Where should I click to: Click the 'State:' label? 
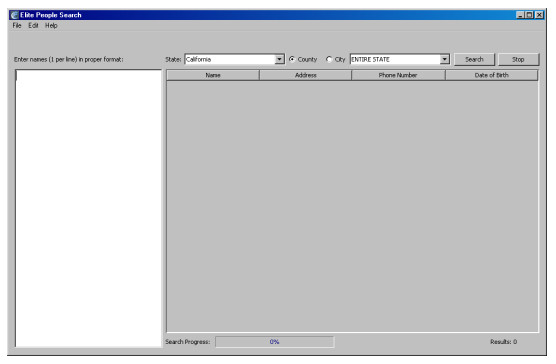[173, 59]
